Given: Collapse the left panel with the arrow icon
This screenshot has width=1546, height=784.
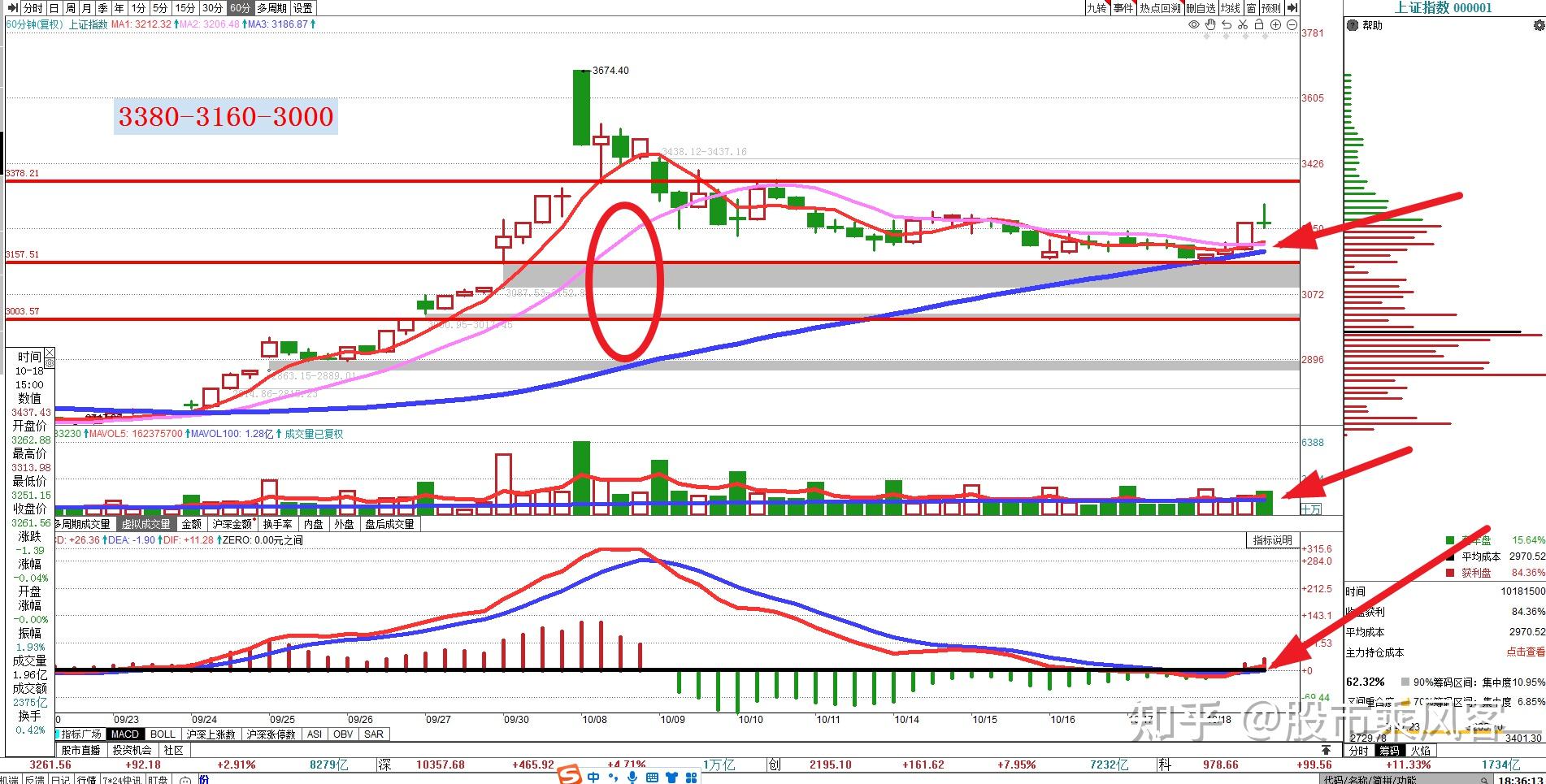Looking at the screenshot, I should point(11,7).
